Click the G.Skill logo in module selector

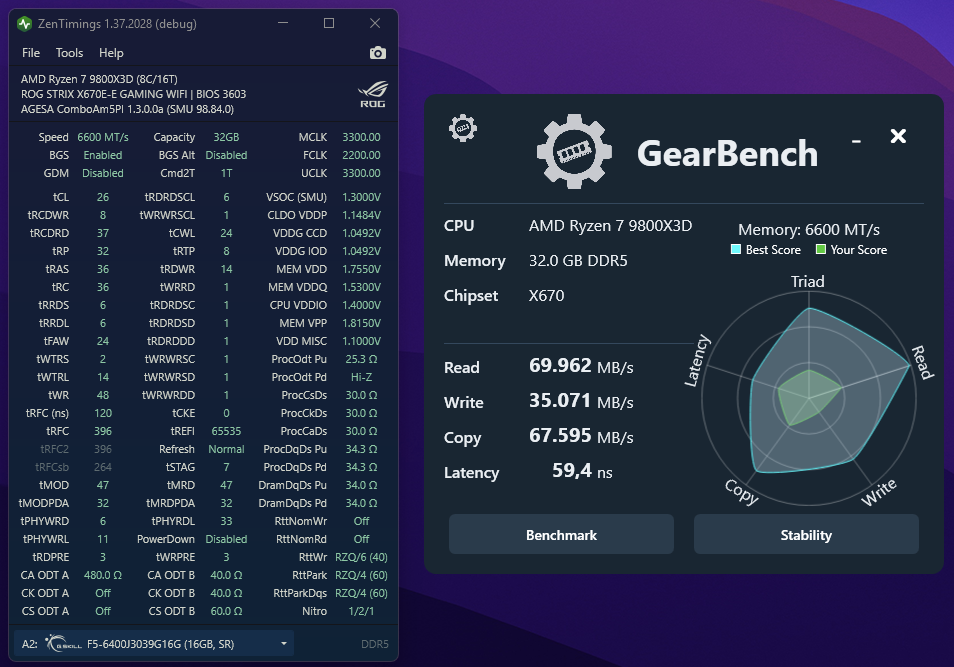point(63,643)
